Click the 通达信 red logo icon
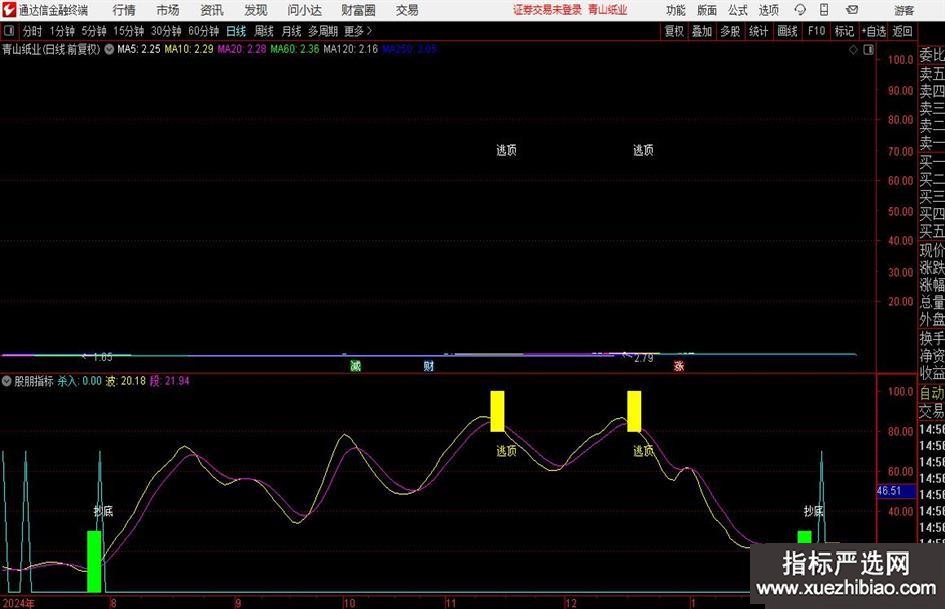 9,10
